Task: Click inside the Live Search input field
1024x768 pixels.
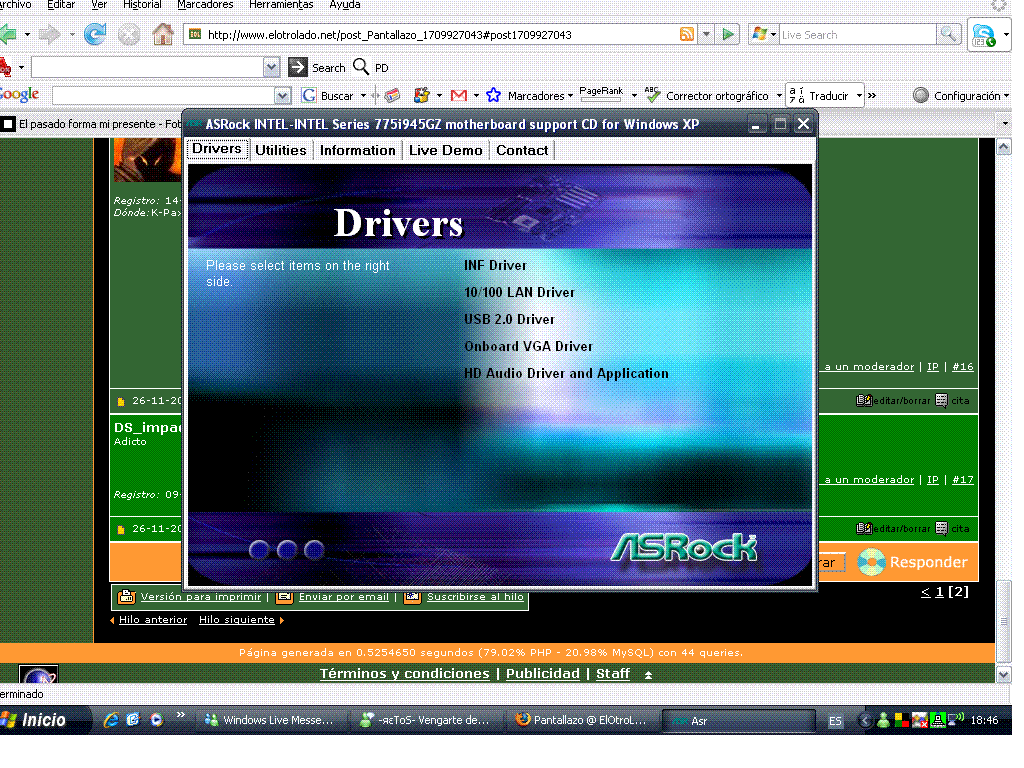Action: pos(855,35)
